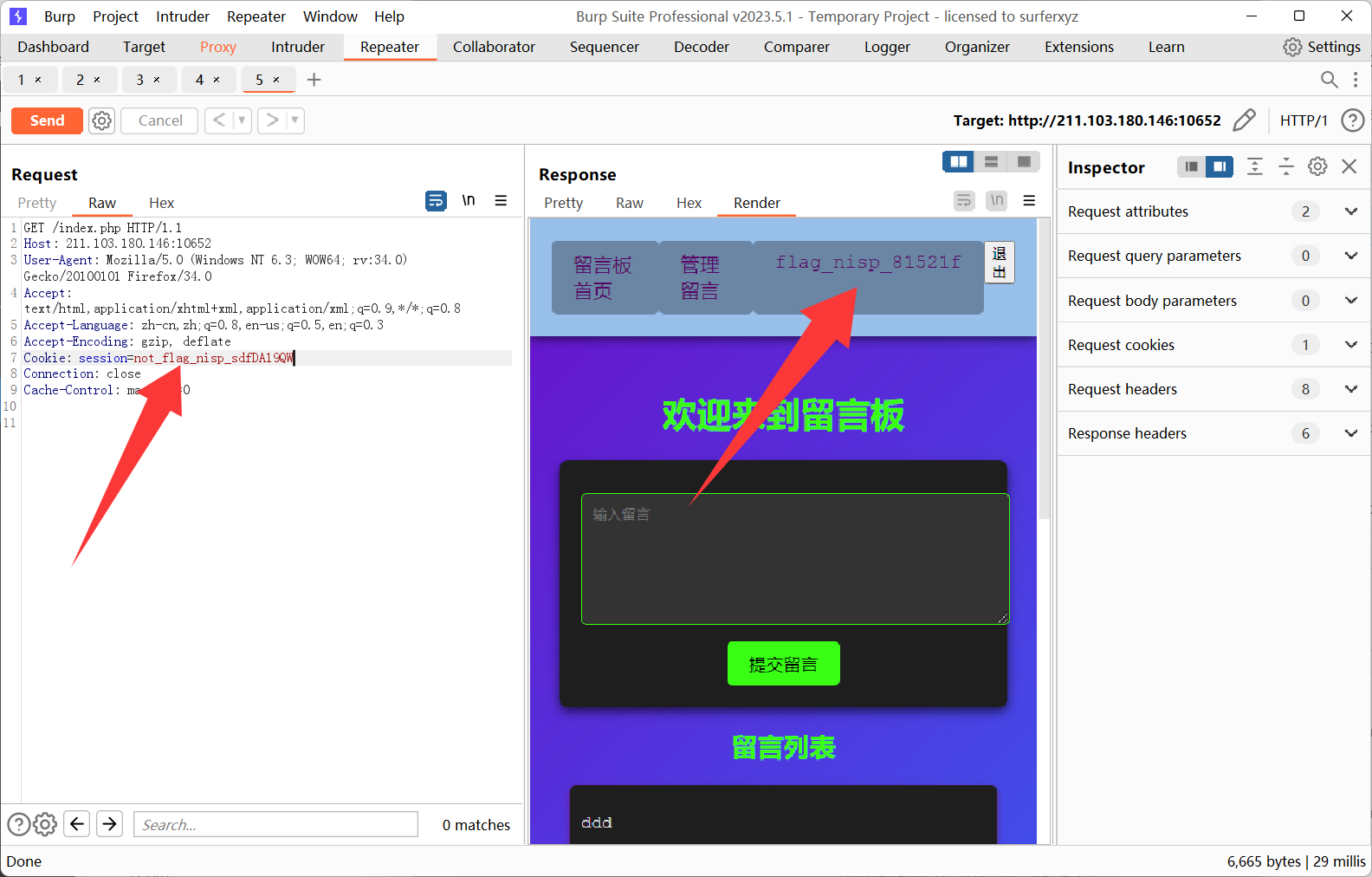Dock Inspector panel to right
Screen dimensions: 1372x877
(x=1220, y=166)
